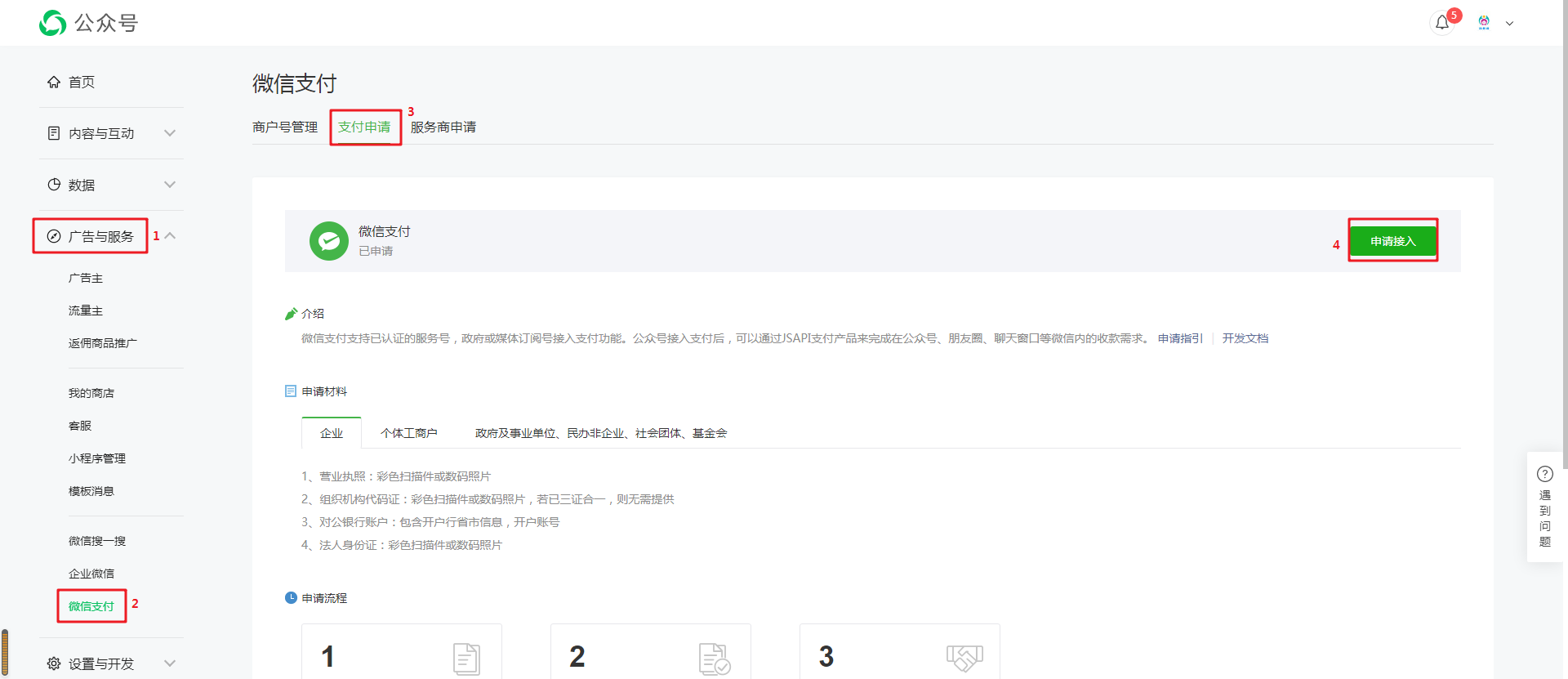Click the 组织机构代码证 requirement line

pos(488,499)
